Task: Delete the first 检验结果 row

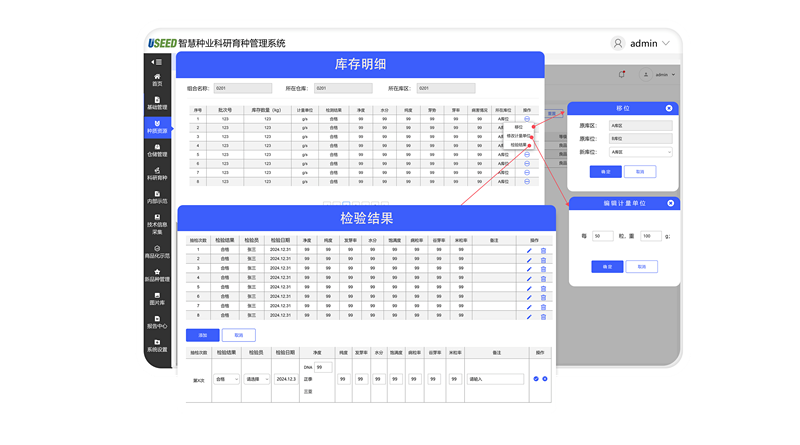Action: pyautogui.click(x=544, y=250)
